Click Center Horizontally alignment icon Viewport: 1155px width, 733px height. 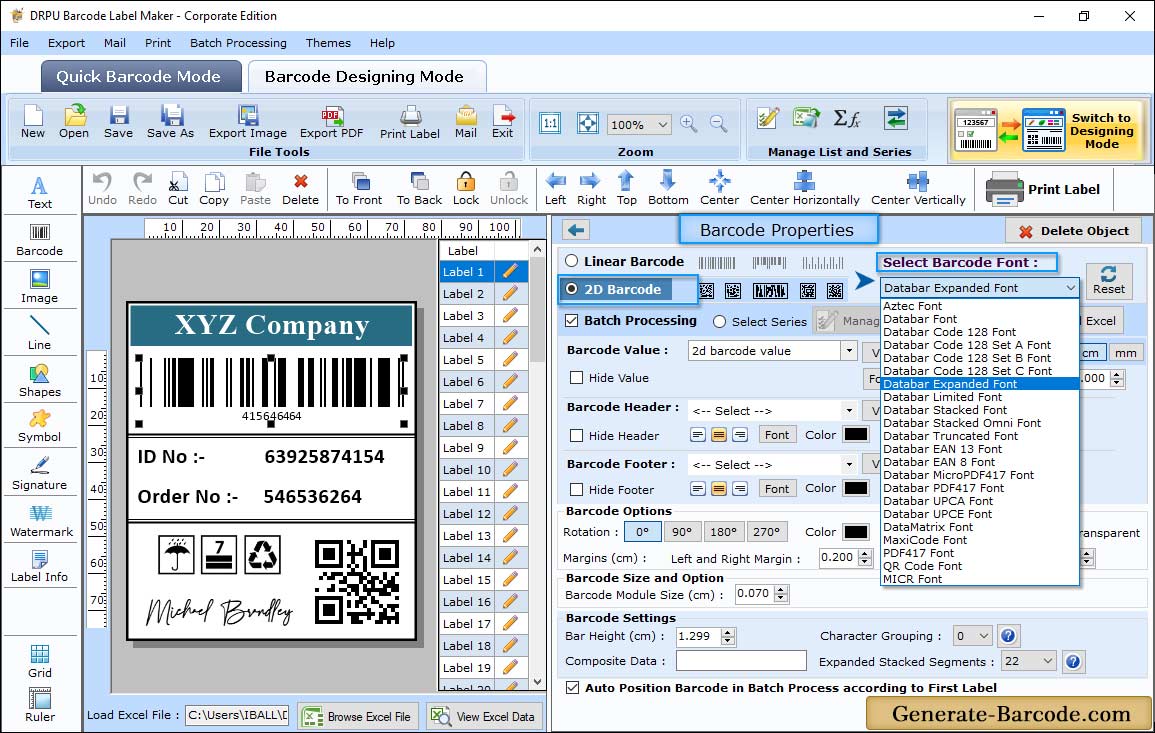click(x=804, y=189)
